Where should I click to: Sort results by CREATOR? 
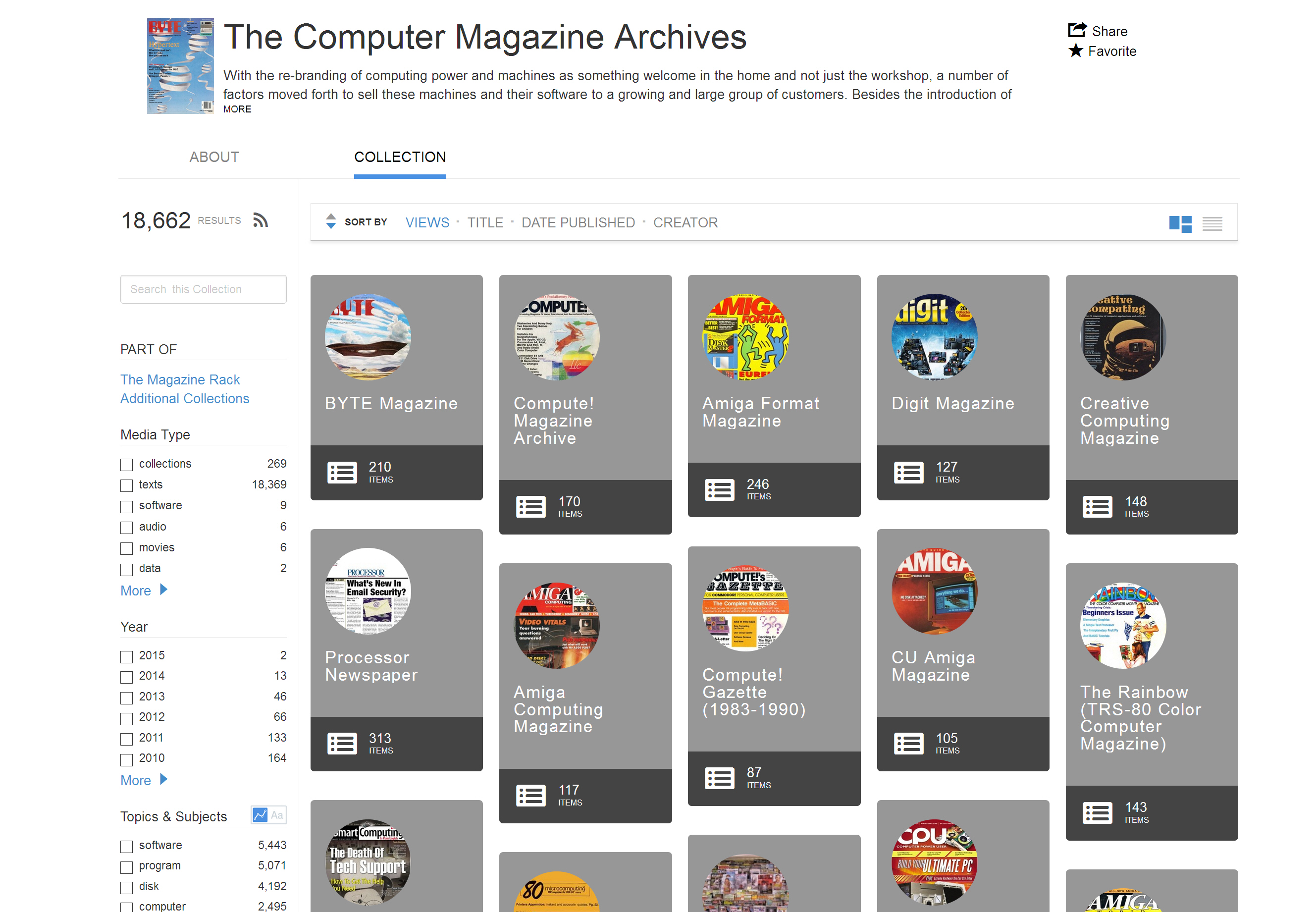[685, 222]
